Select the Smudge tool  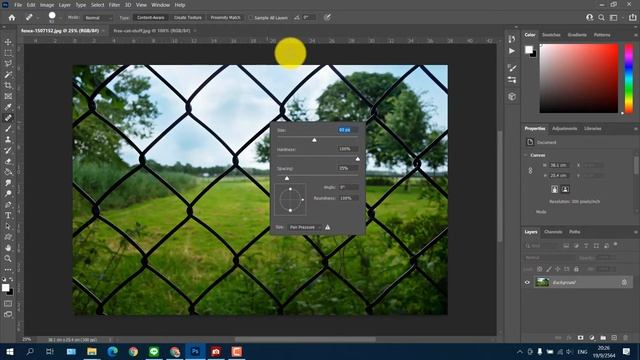(x=8, y=183)
